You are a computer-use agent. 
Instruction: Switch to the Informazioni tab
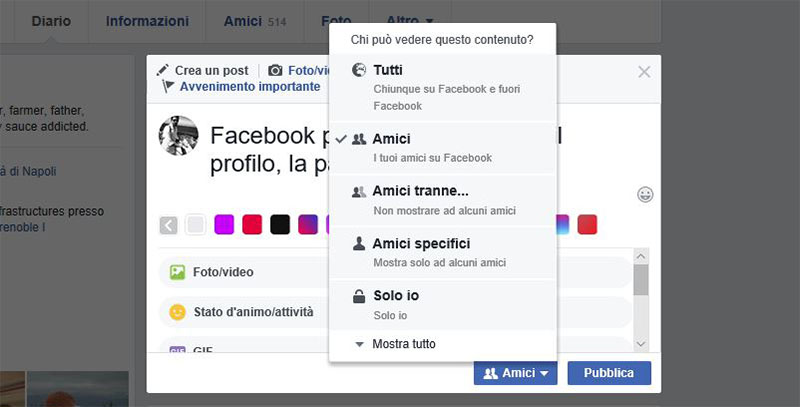point(147,21)
